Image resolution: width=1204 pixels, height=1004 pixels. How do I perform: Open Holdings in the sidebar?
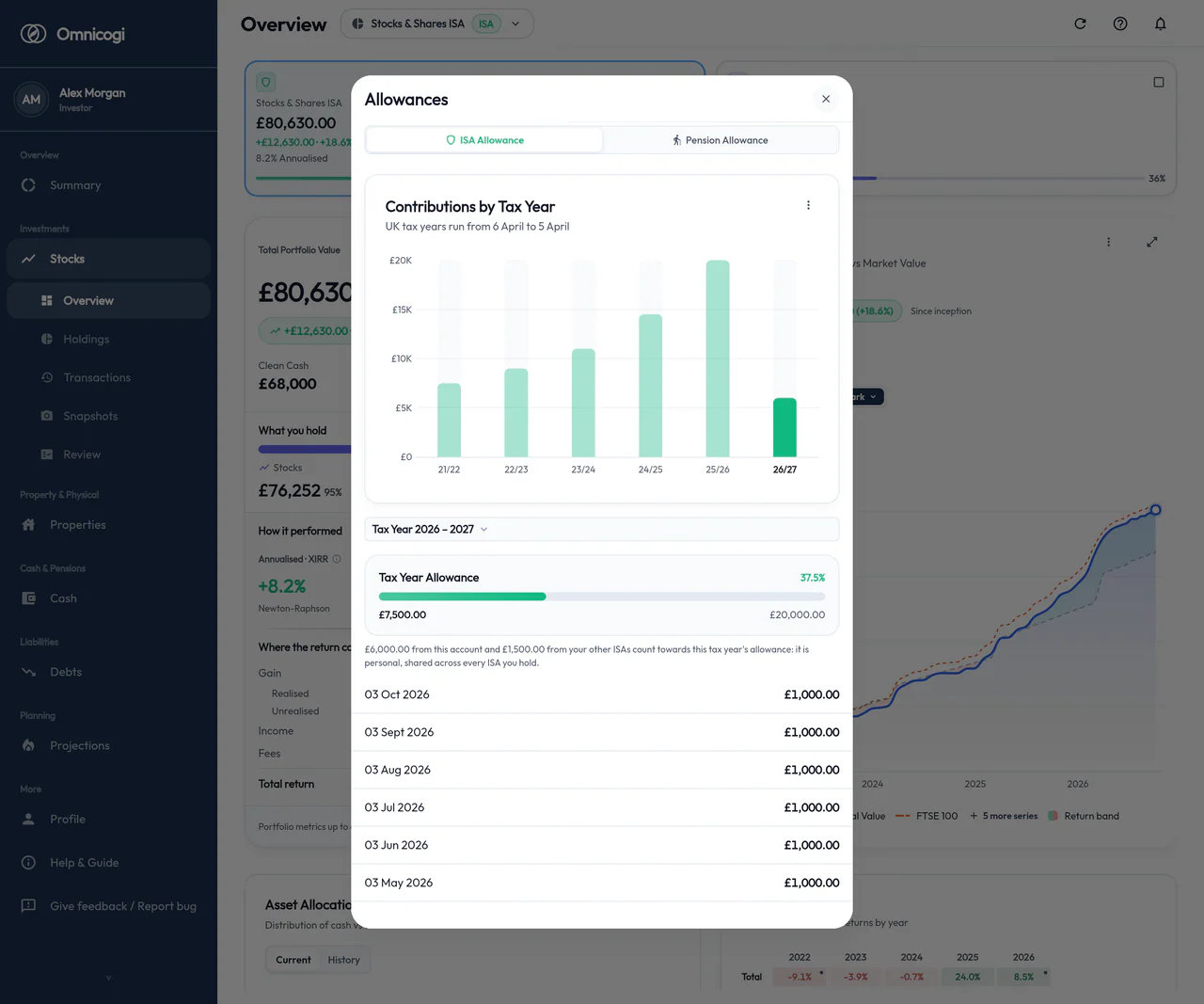coord(108,339)
